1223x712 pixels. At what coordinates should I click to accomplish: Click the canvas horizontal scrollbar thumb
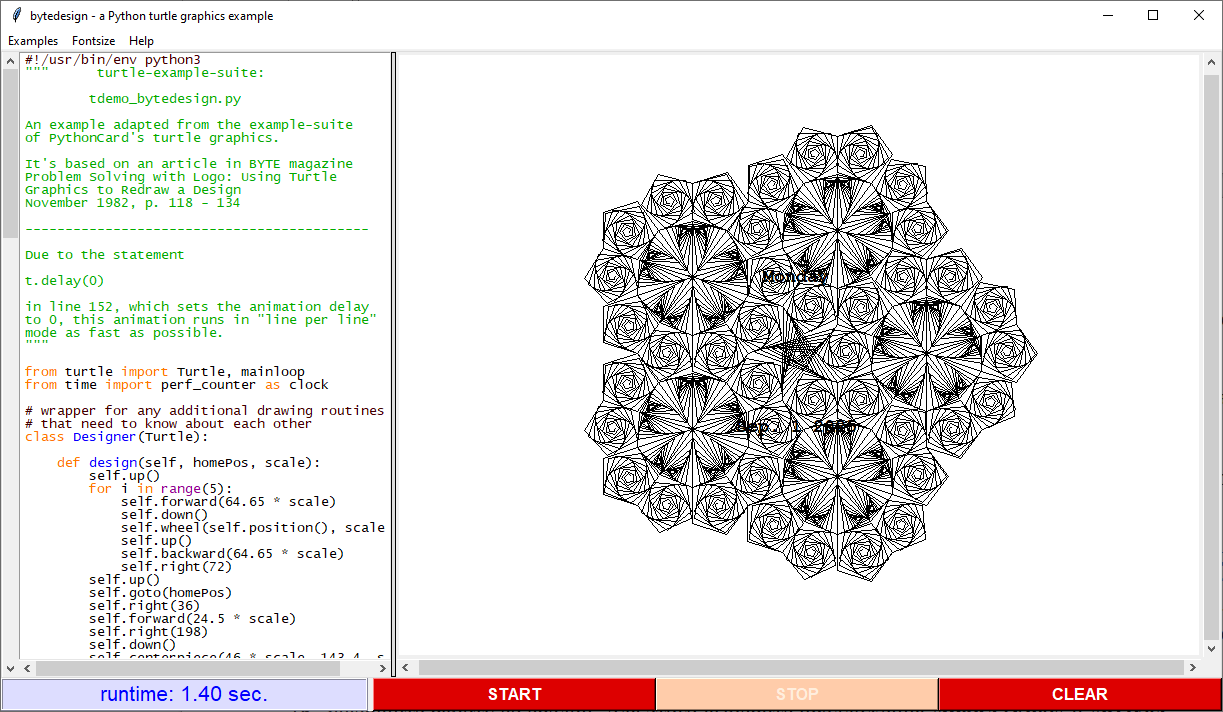[x=800, y=667]
